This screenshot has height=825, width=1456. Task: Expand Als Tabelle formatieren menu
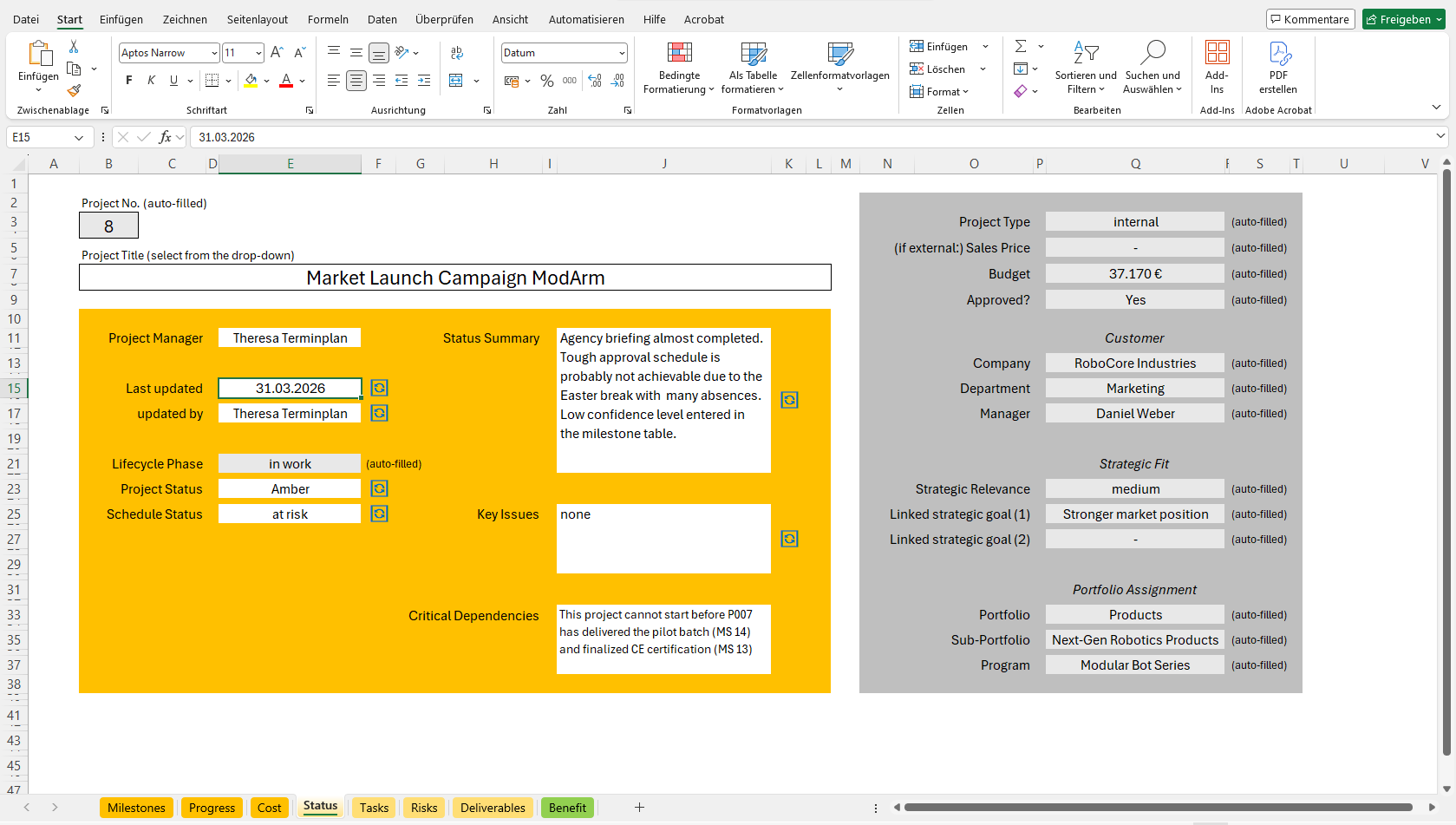753,68
